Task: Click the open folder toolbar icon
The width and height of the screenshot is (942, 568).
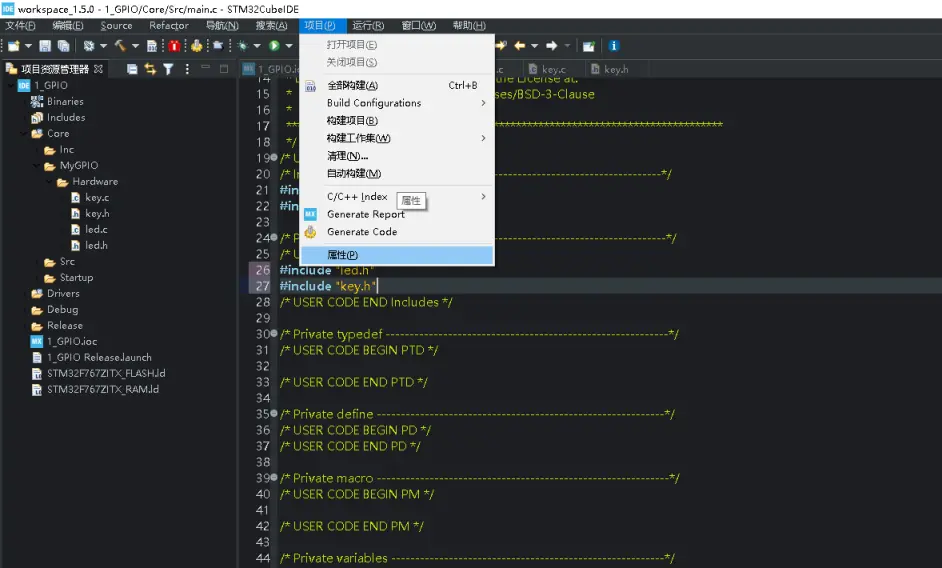Action: (x=219, y=46)
